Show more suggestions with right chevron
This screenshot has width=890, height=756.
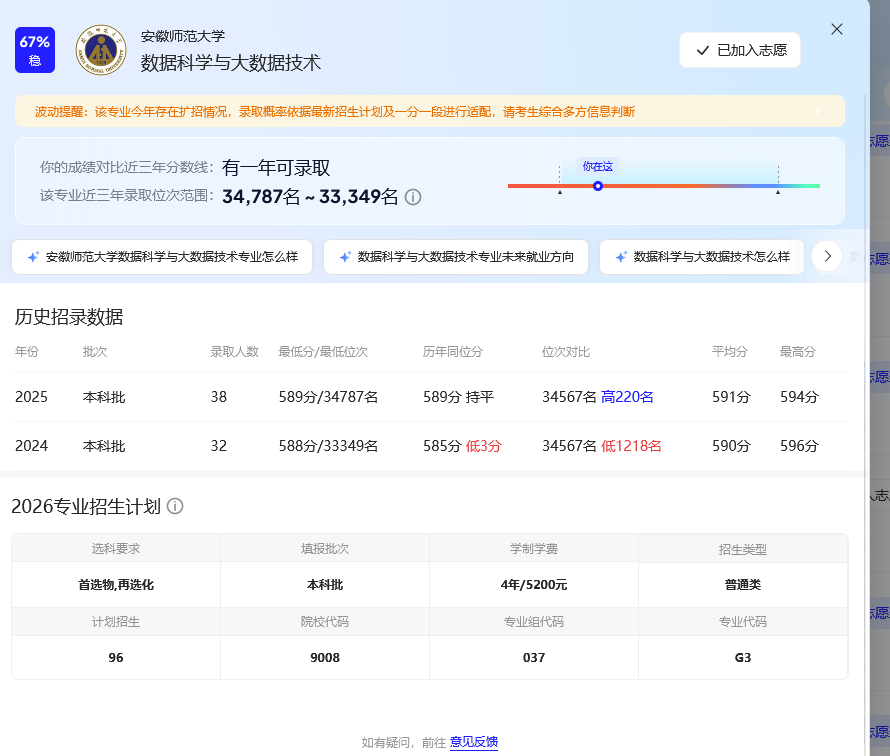(827, 256)
